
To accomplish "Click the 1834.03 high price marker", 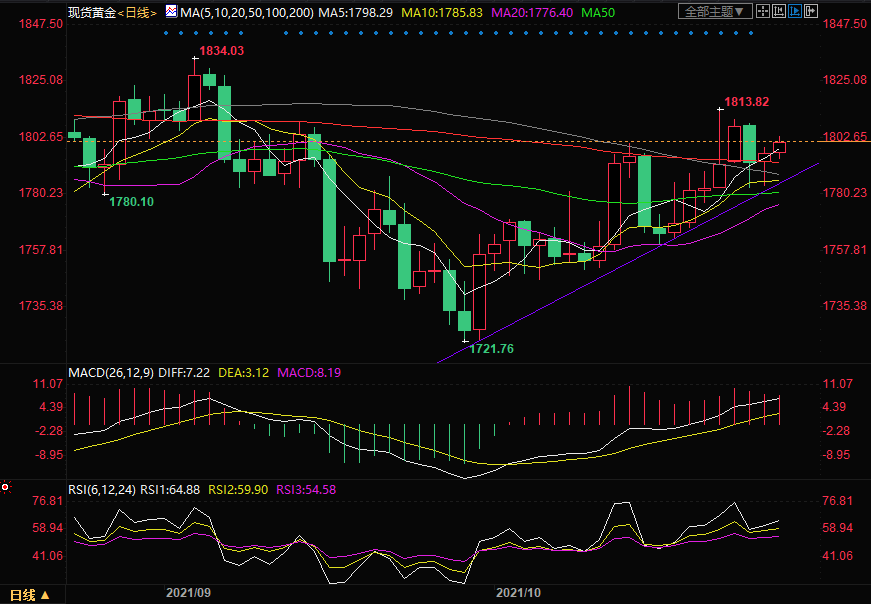I will point(221,50).
